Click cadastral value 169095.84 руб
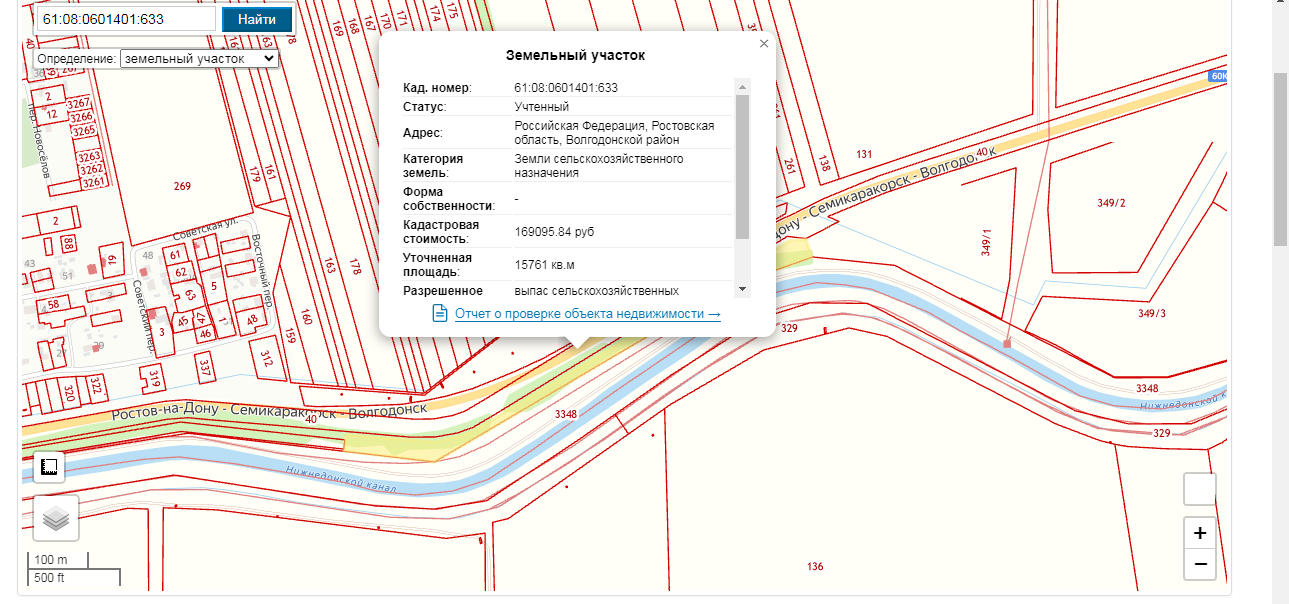 pyautogui.click(x=555, y=232)
